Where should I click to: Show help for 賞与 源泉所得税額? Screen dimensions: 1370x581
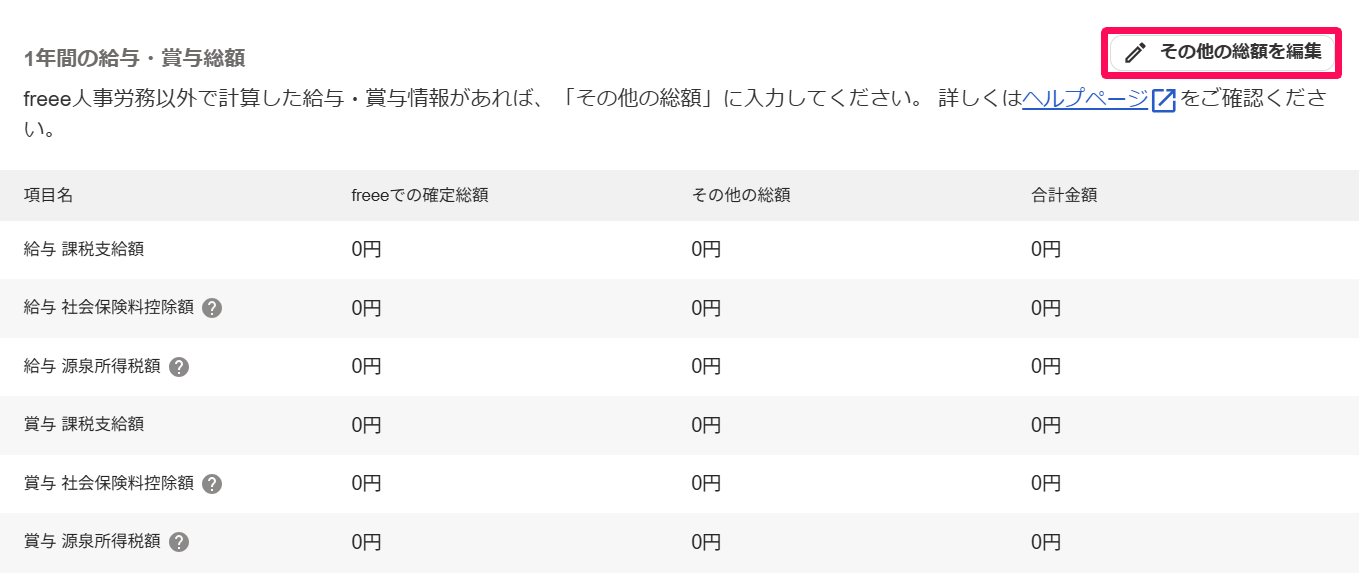point(179,543)
